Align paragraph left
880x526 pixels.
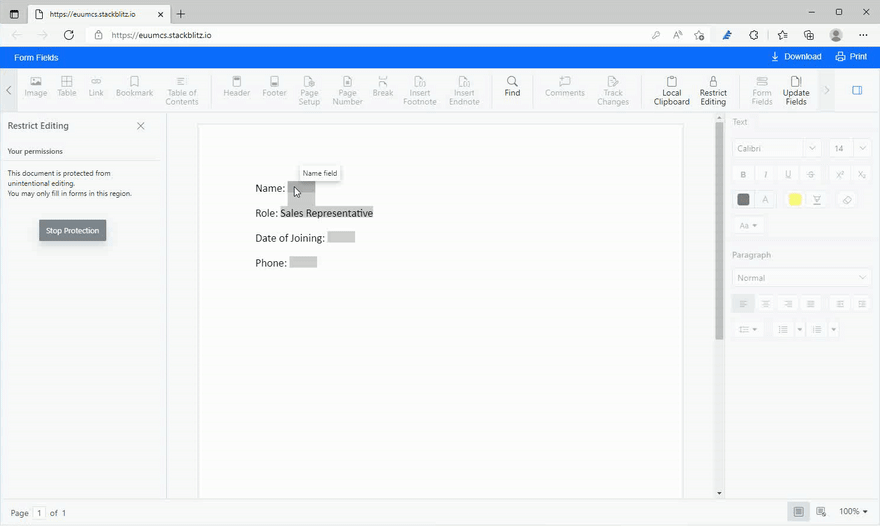click(x=743, y=304)
